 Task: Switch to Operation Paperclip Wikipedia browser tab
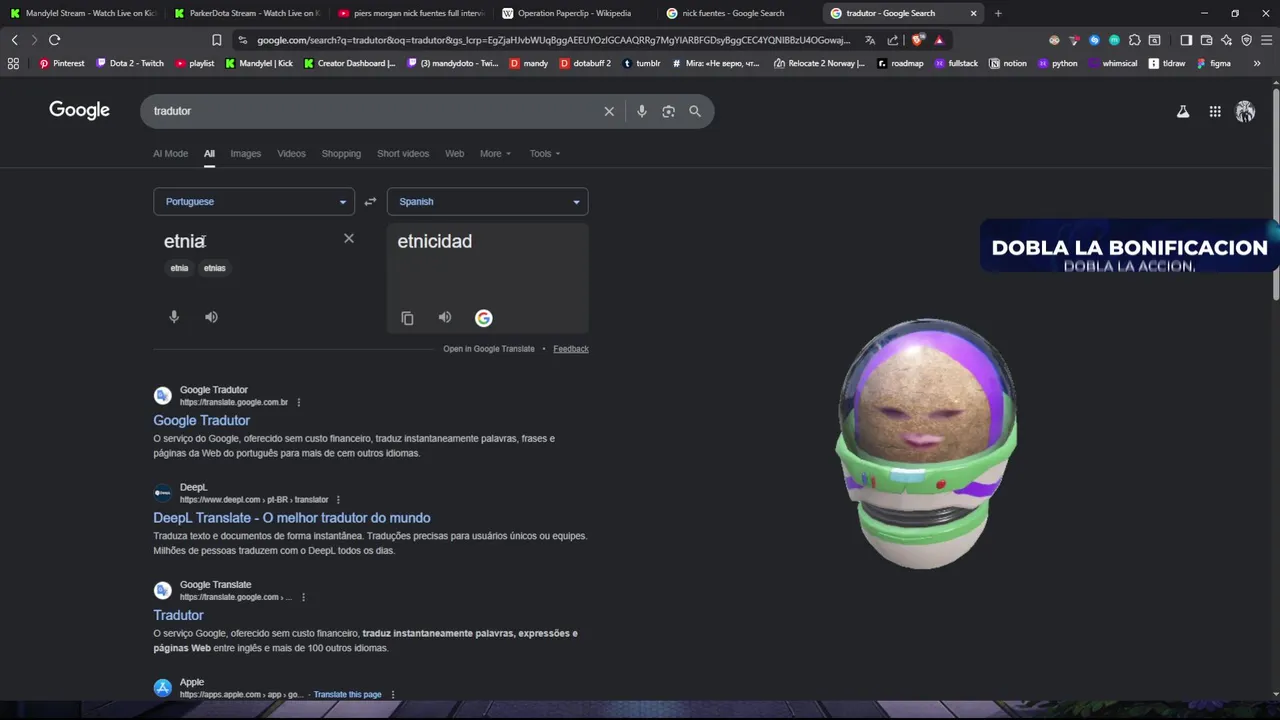[x=573, y=13]
